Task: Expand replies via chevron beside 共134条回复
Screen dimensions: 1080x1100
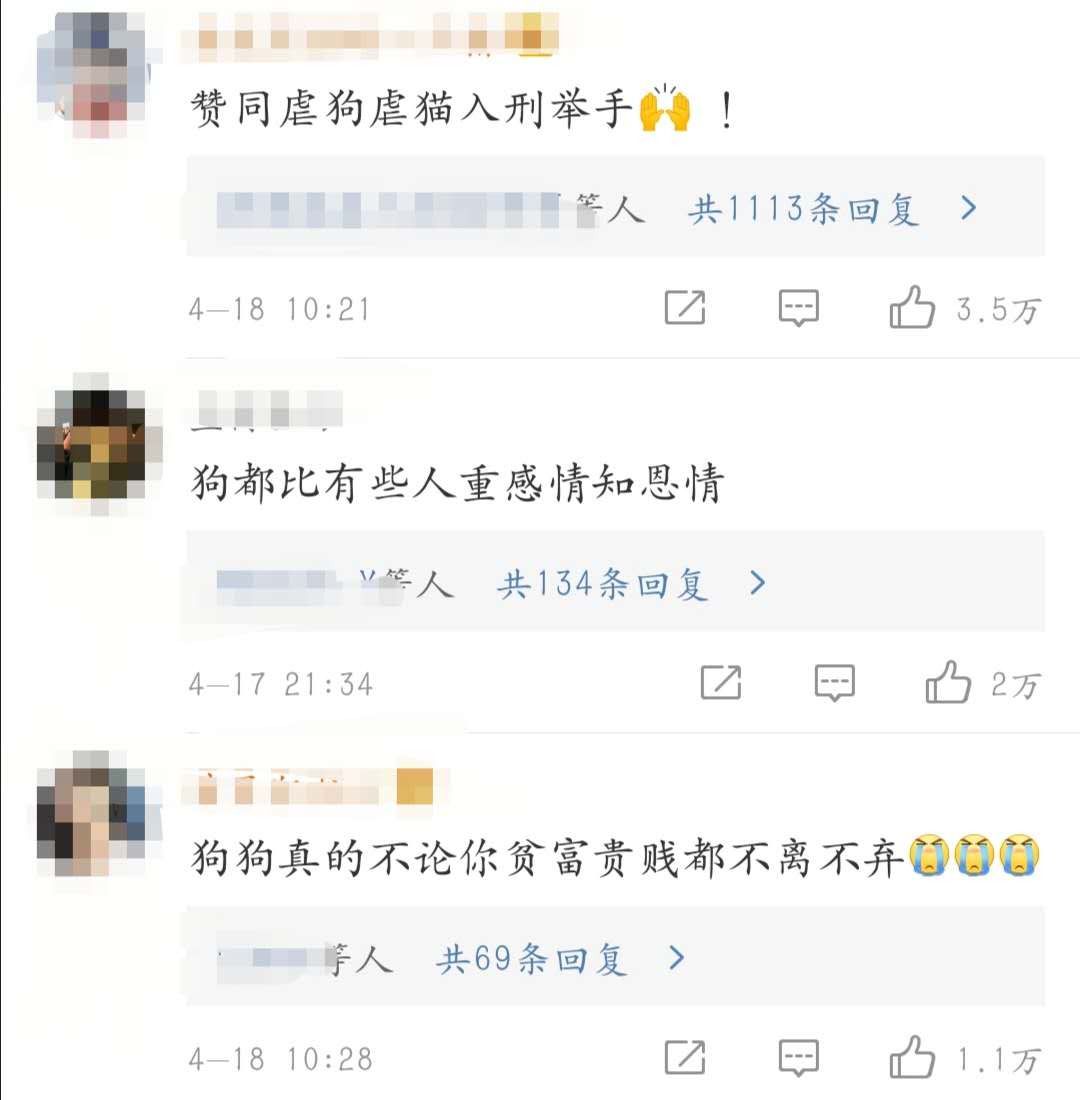Action: click(757, 582)
